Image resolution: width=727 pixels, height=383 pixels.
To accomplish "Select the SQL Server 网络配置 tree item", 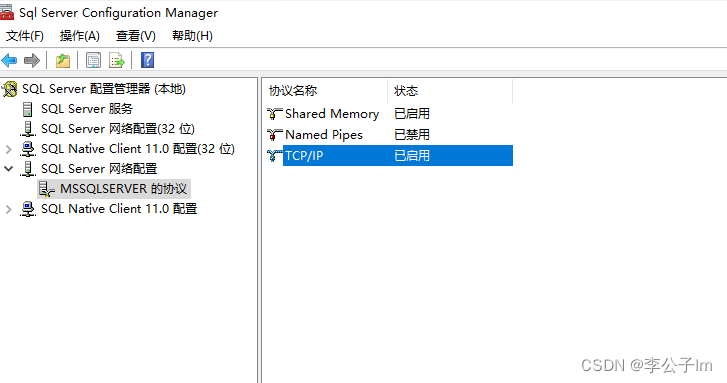I will point(99,169).
